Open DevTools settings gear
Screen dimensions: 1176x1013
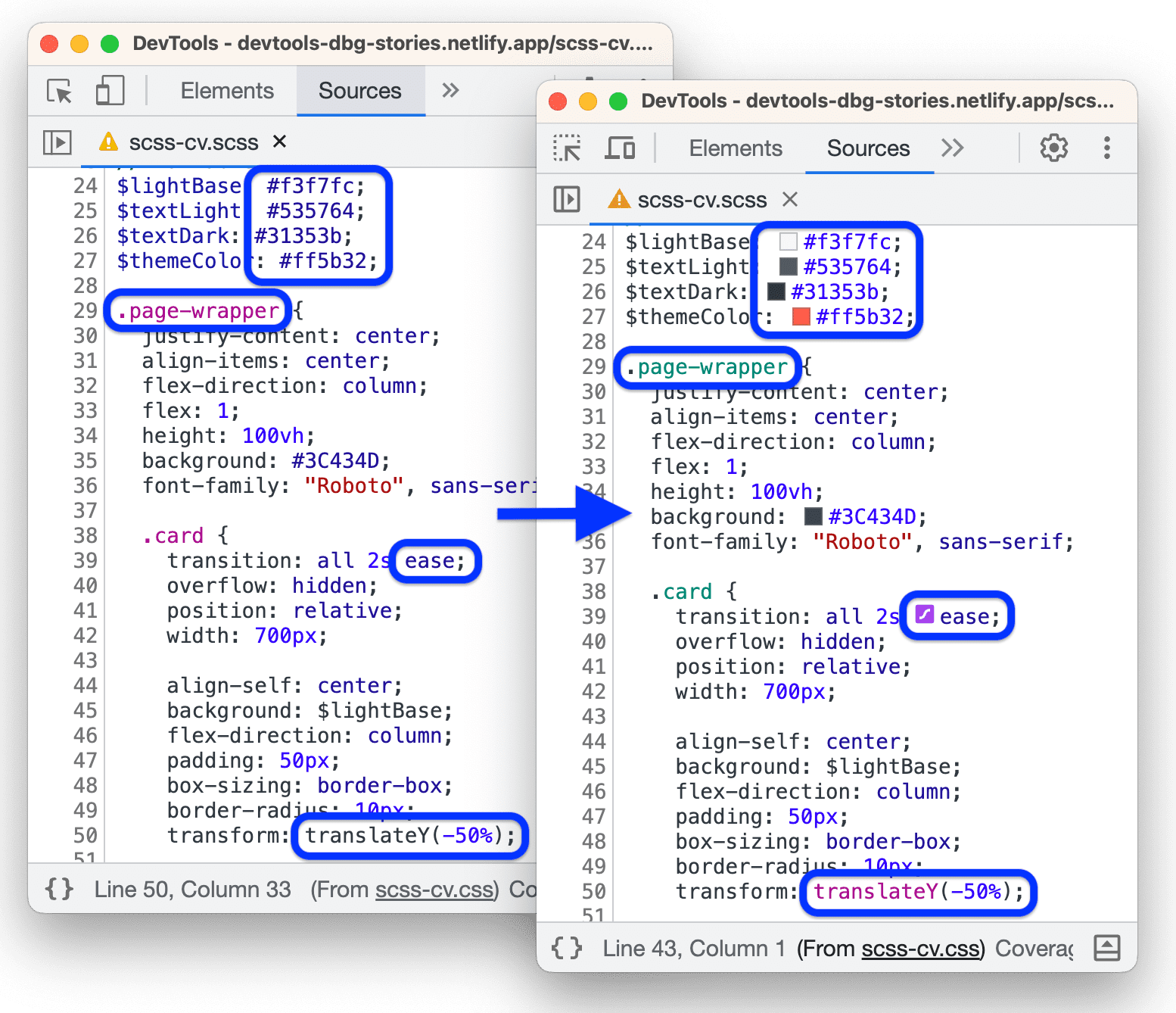point(1053,148)
